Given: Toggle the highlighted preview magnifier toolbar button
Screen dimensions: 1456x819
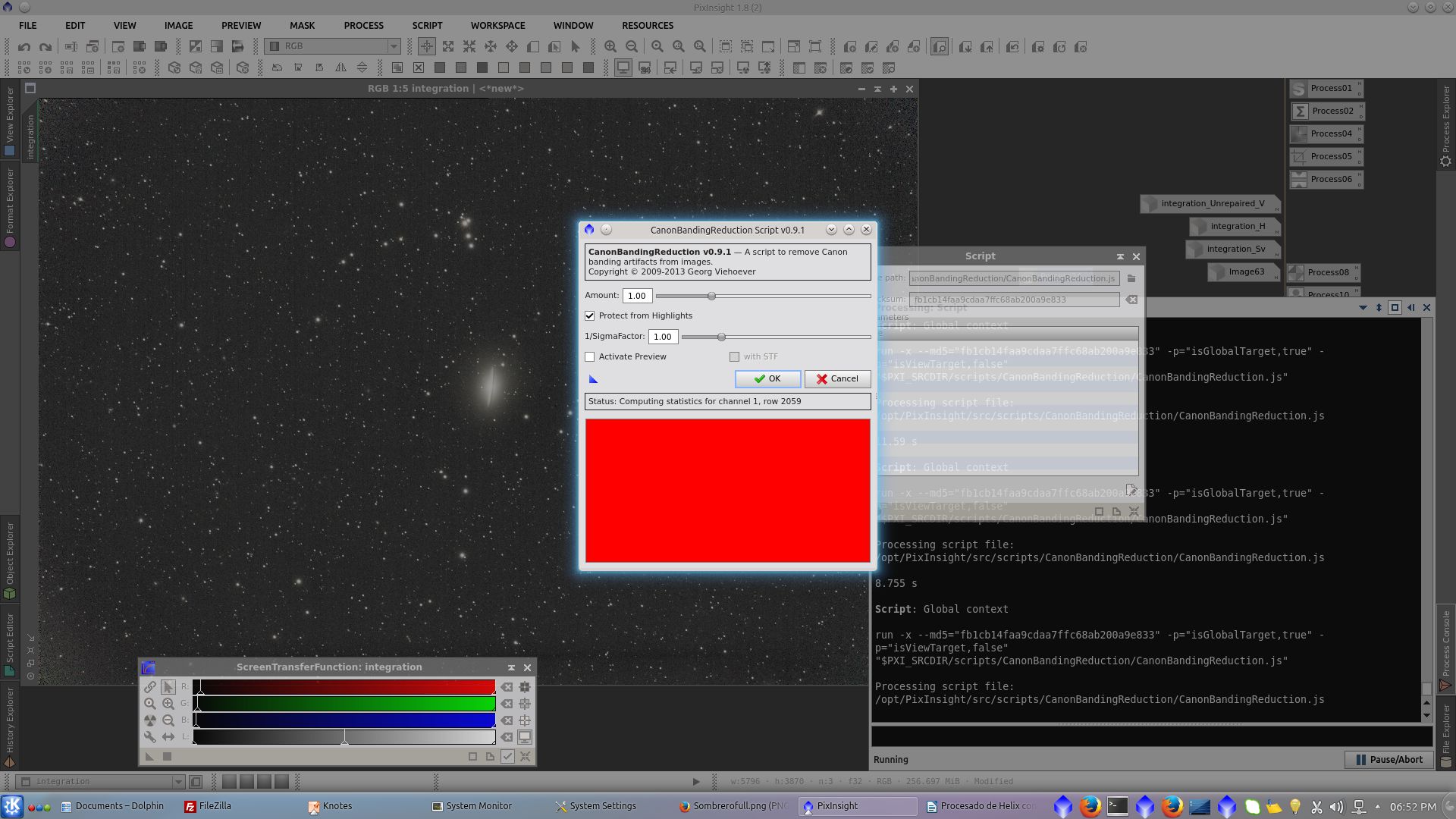Looking at the screenshot, I should tap(940, 47).
